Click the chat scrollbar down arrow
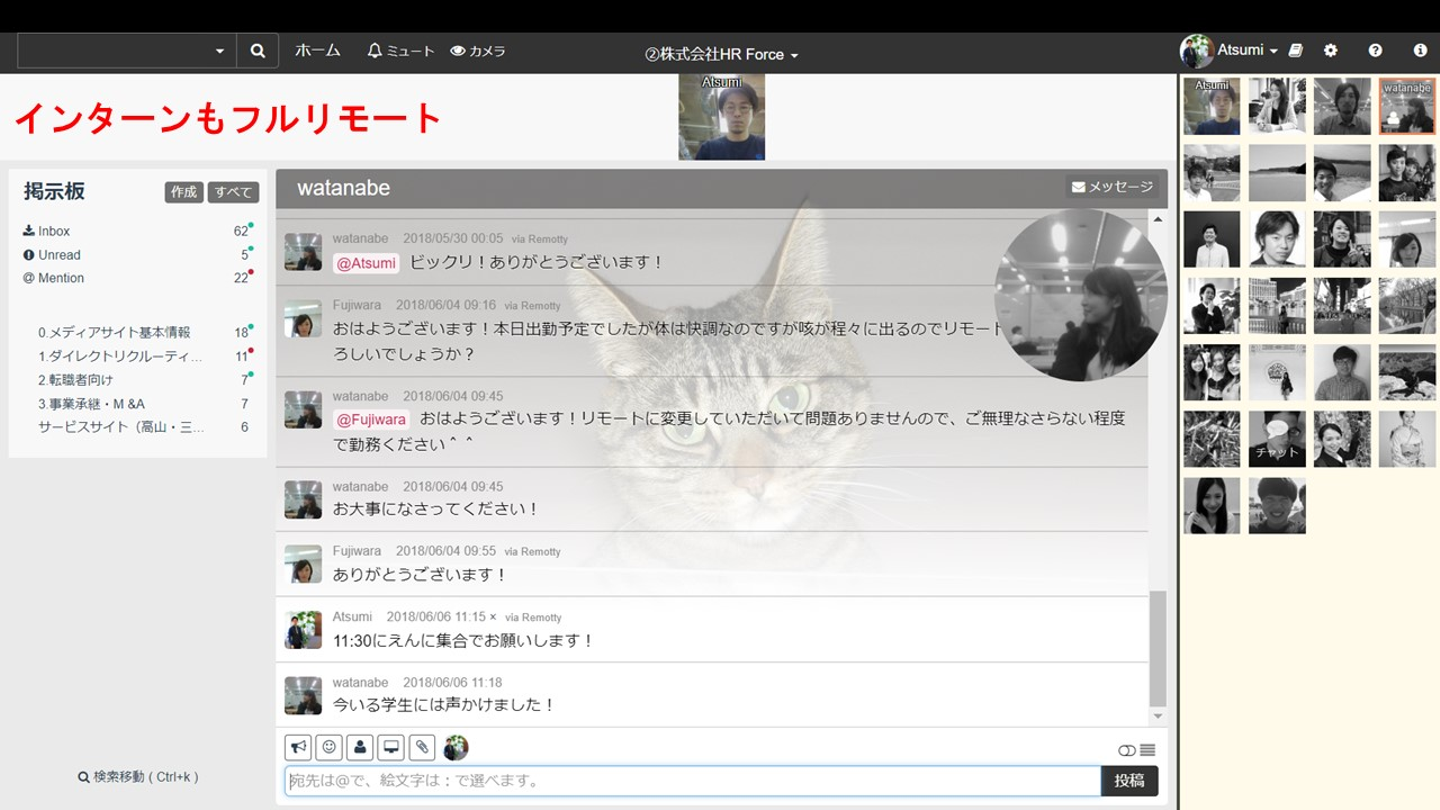Viewport: 1440px width, 810px height. 1158,717
